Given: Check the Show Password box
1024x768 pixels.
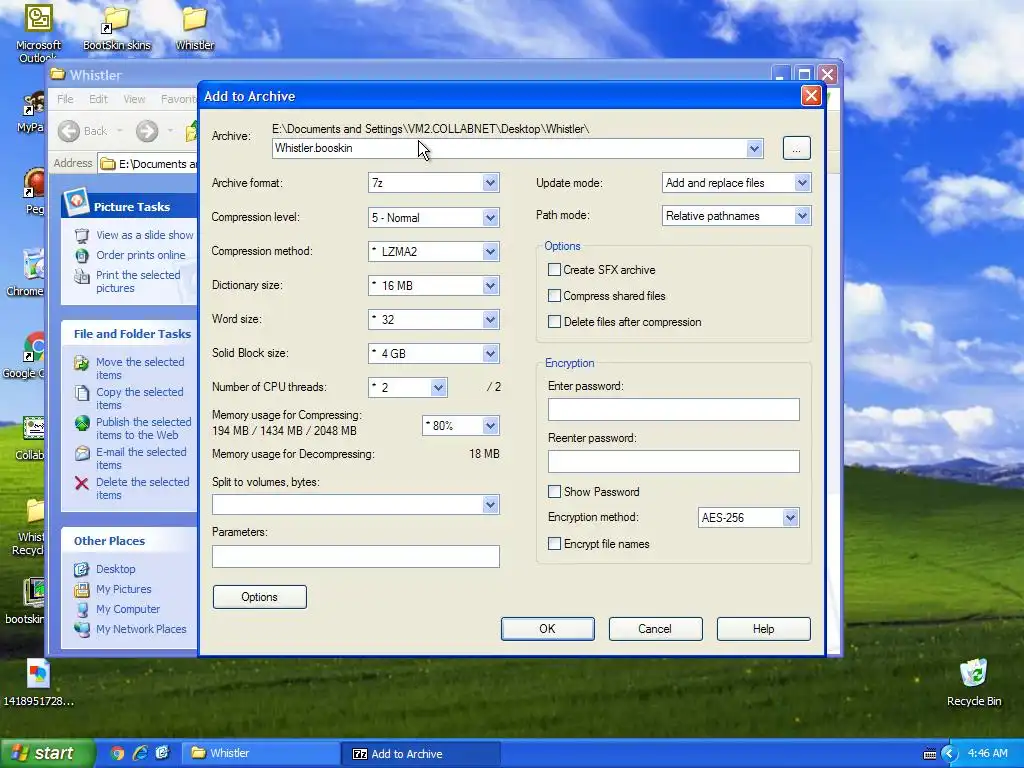Looking at the screenshot, I should pyautogui.click(x=554, y=492).
